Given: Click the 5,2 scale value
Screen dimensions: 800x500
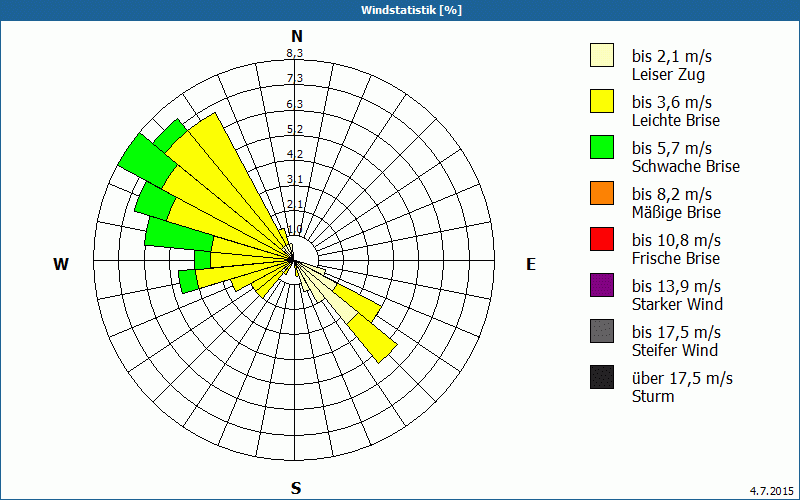Looking at the screenshot, I should [x=295, y=129].
